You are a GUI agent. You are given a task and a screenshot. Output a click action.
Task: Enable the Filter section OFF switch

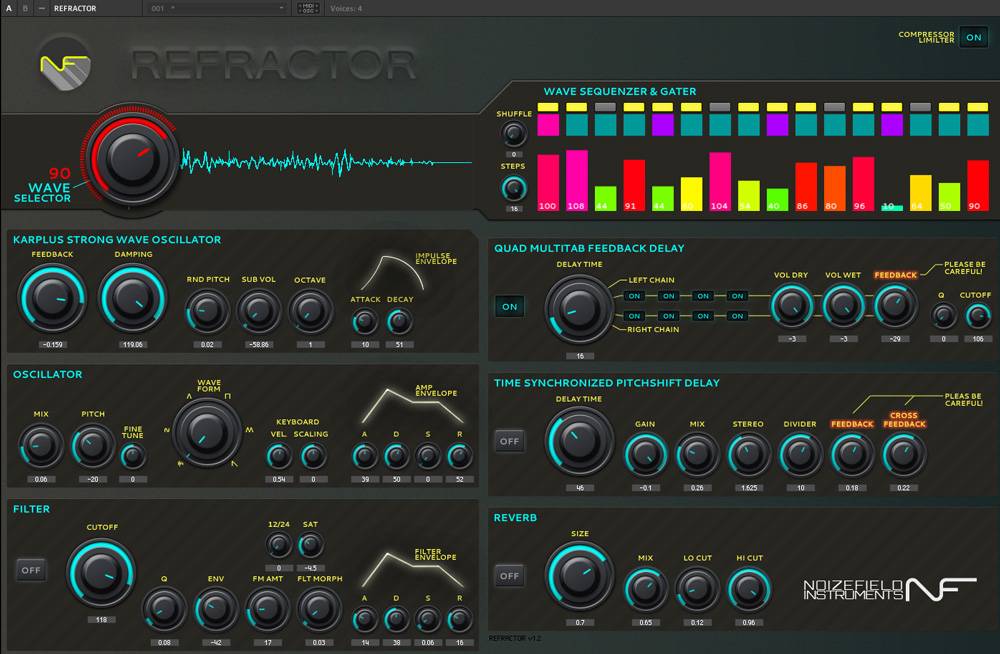pyautogui.click(x=31, y=570)
